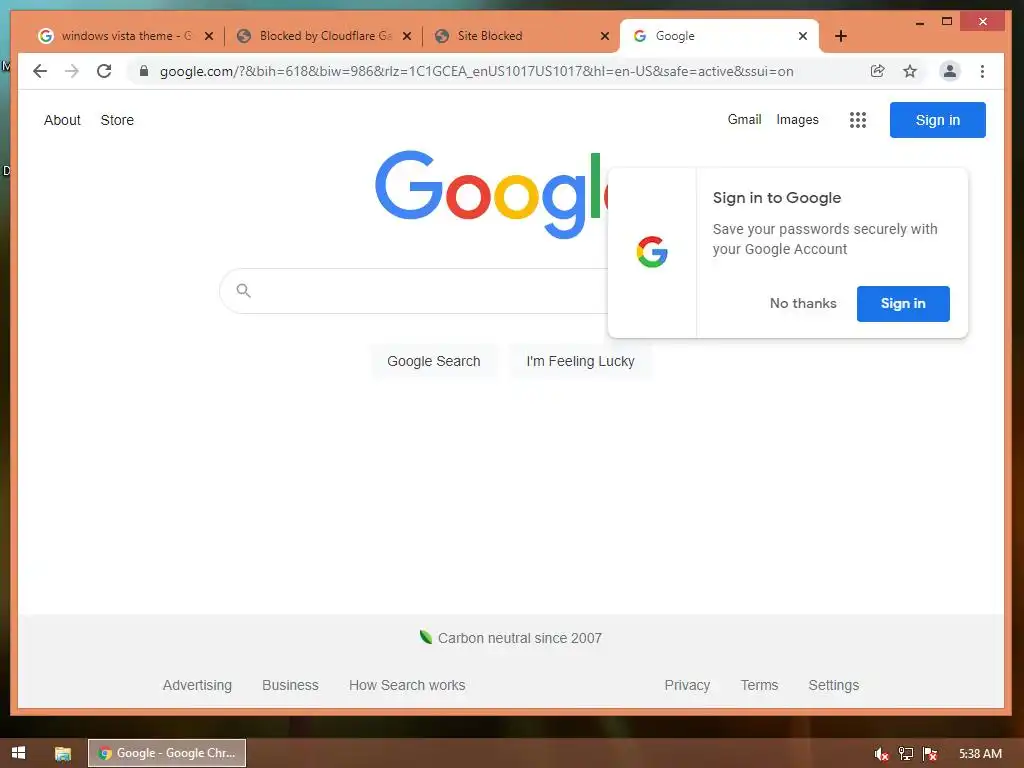
Task: Unmute via the taskbar speaker icon
Action: pos(881,754)
